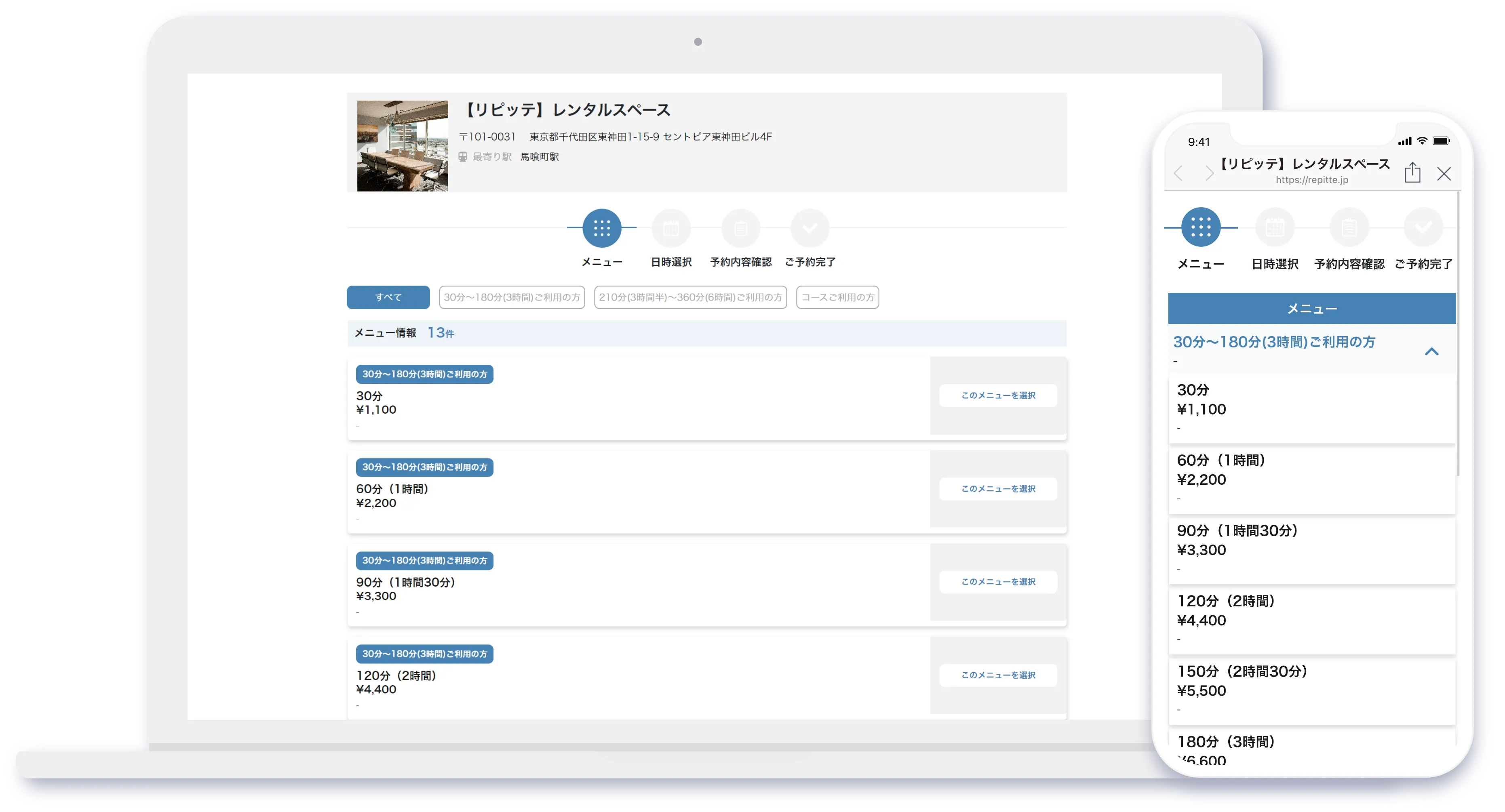This screenshot has width=1505, height=812.
Task: Click このメニューを選択 for the 120分 menu
Action: [998, 675]
